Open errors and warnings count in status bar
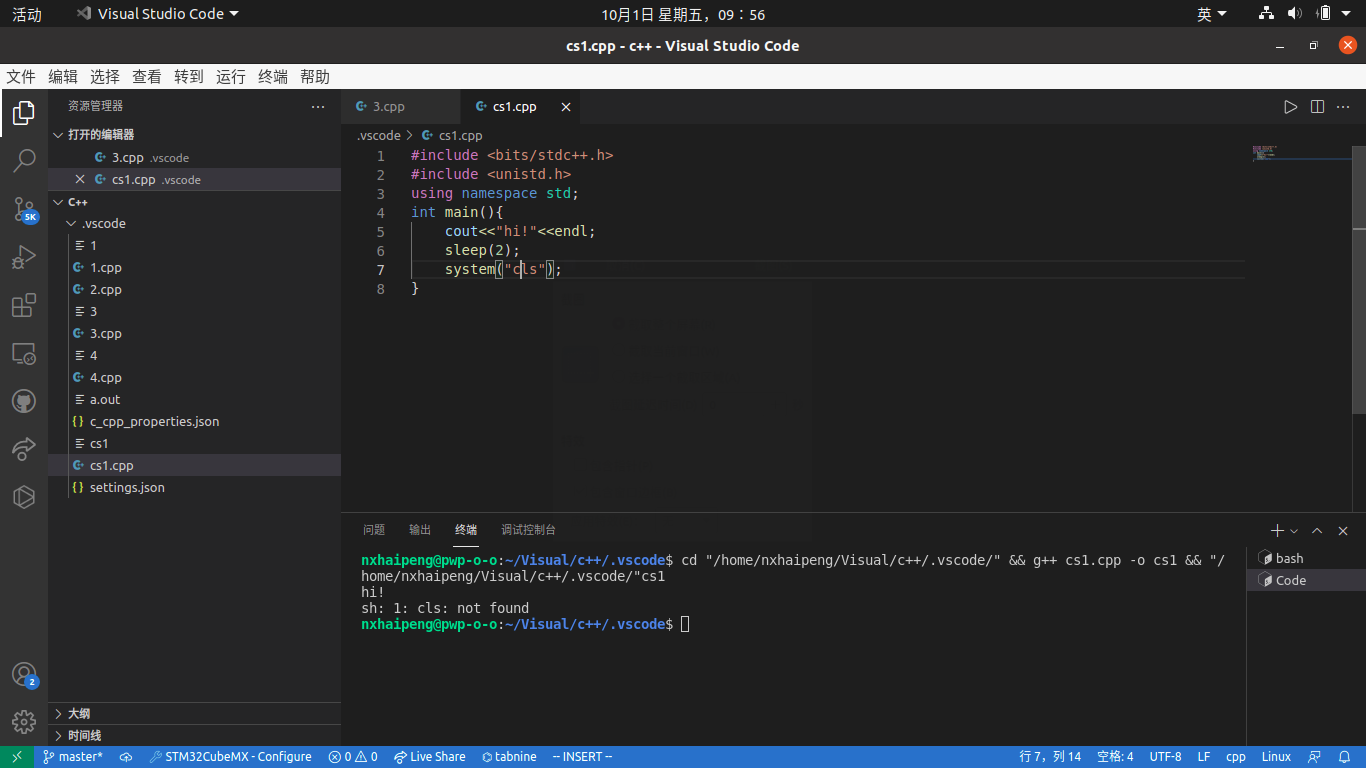 (353, 757)
